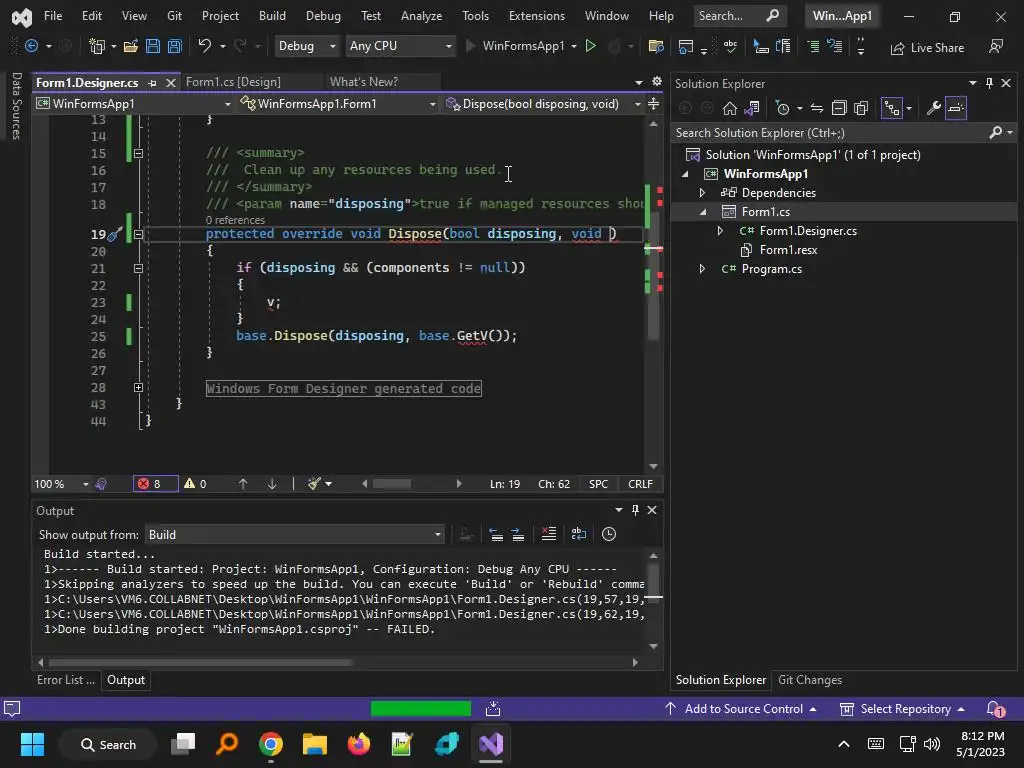The height and width of the screenshot is (768, 1024).
Task: Open the Debug configuration dropdown
Action: click(306, 46)
